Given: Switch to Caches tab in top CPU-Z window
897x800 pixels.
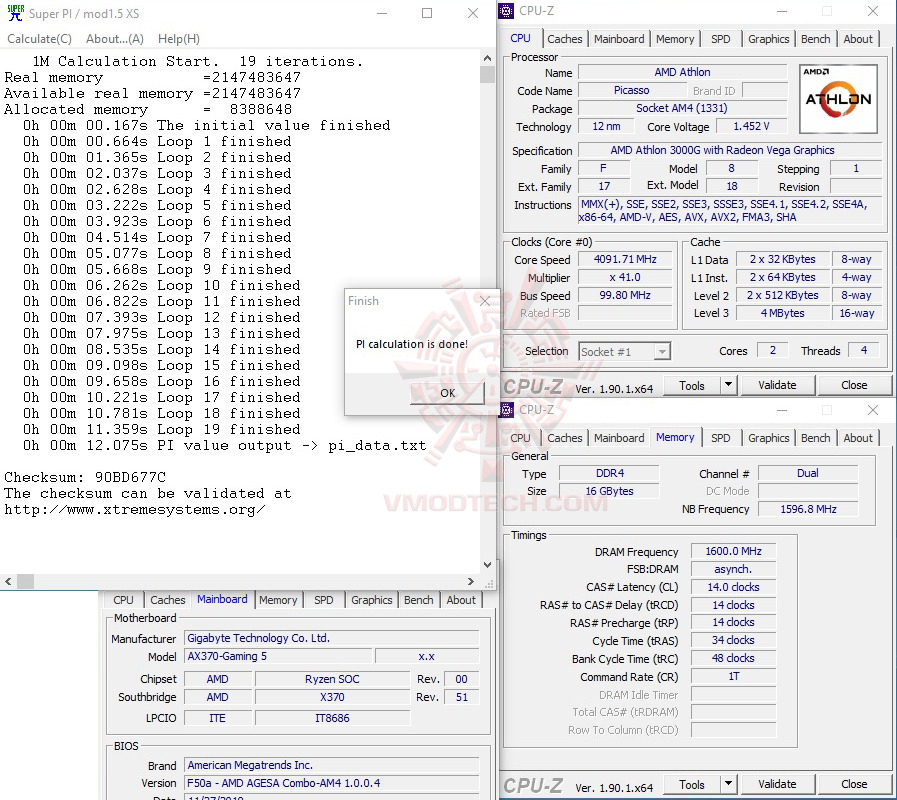Looking at the screenshot, I should click(x=565, y=39).
